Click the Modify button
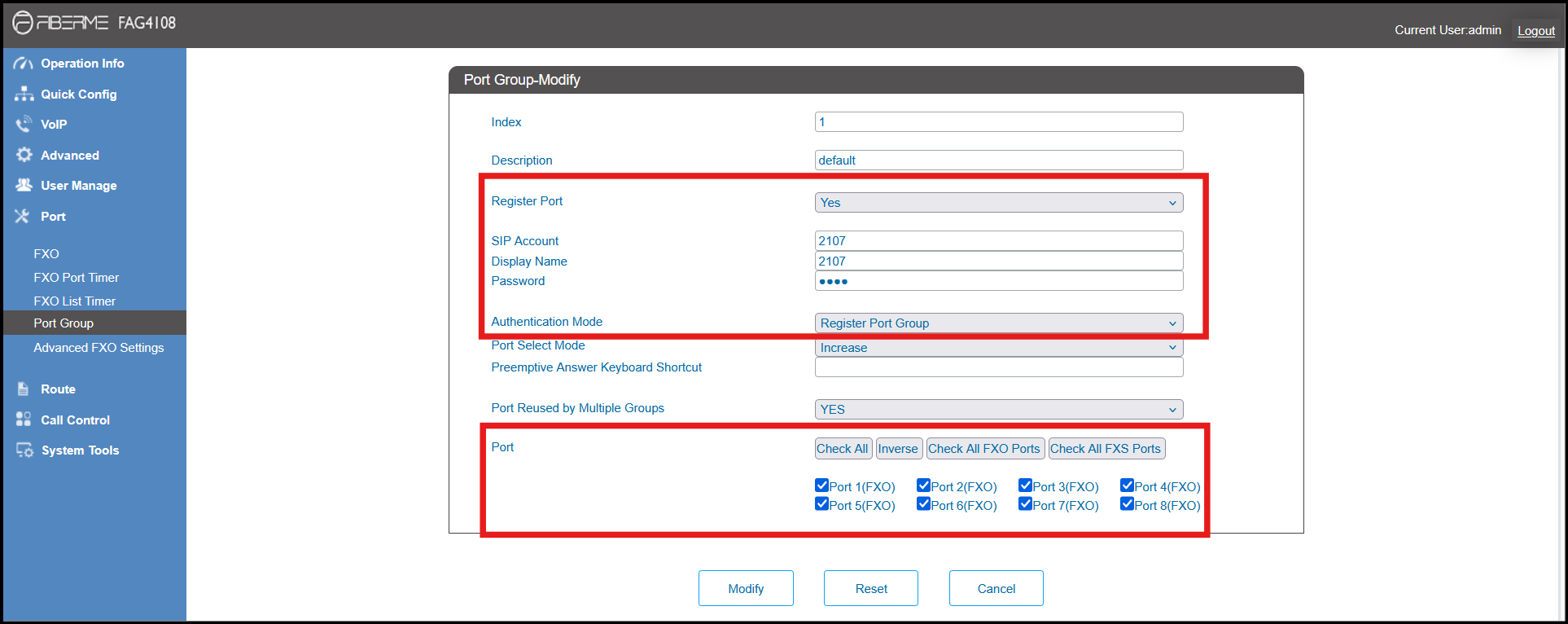The height and width of the screenshot is (624, 1568). (x=746, y=588)
